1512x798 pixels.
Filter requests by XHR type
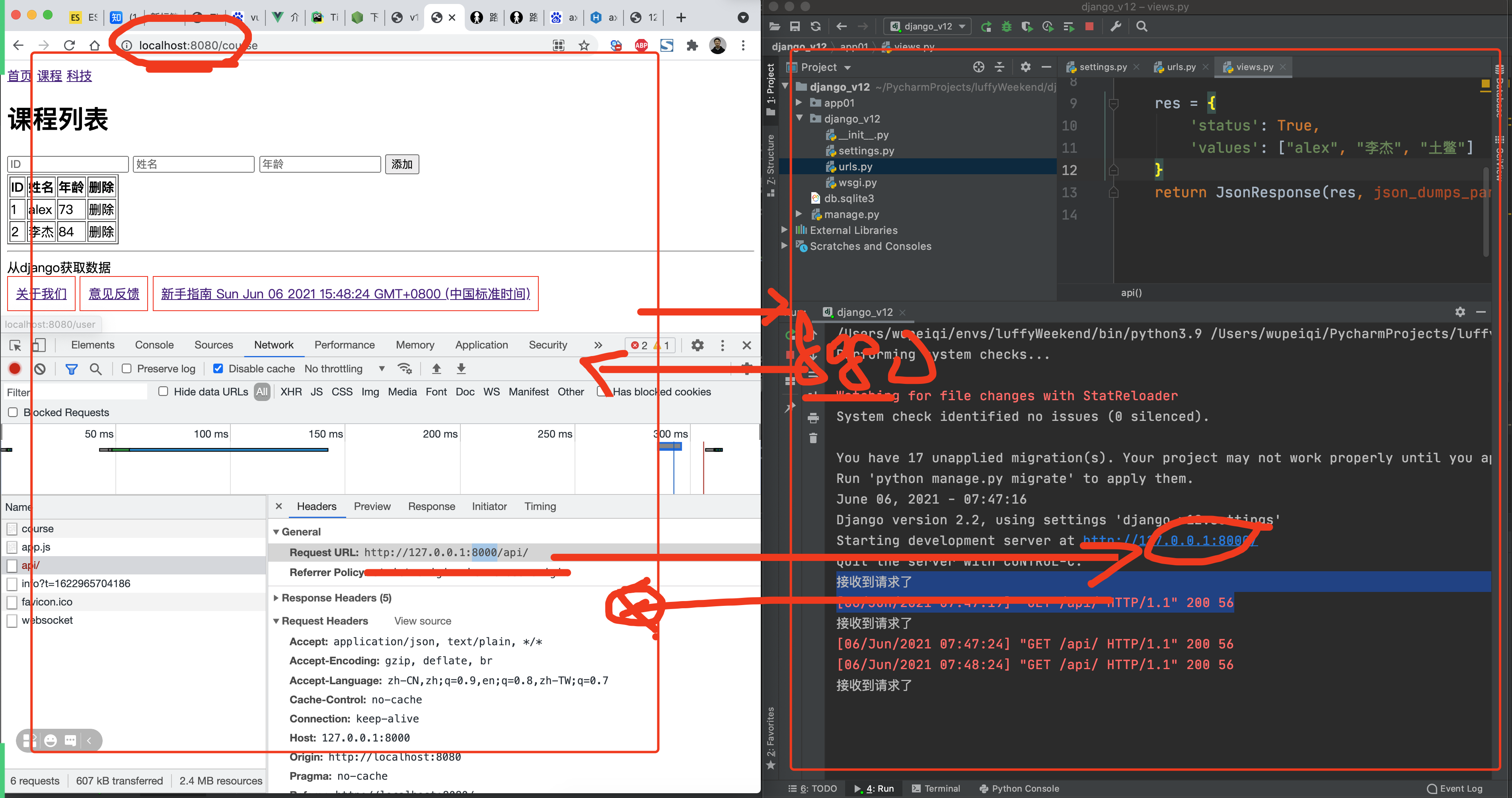click(x=291, y=392)
